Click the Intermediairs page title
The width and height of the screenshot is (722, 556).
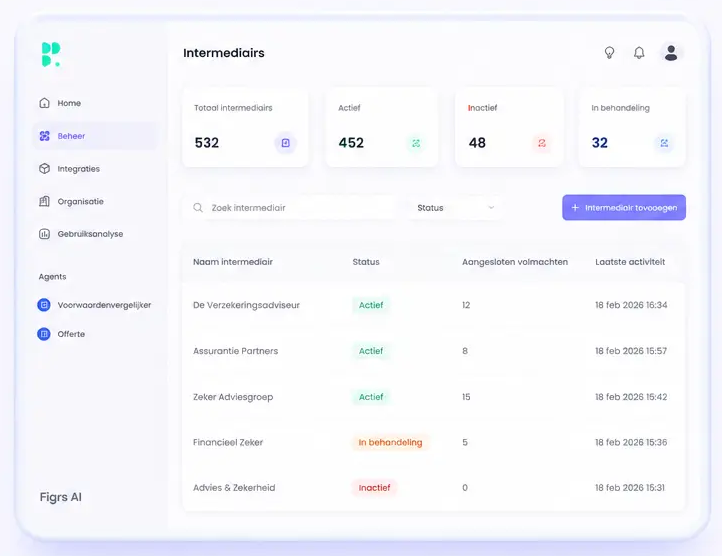[x=224, y=53]
